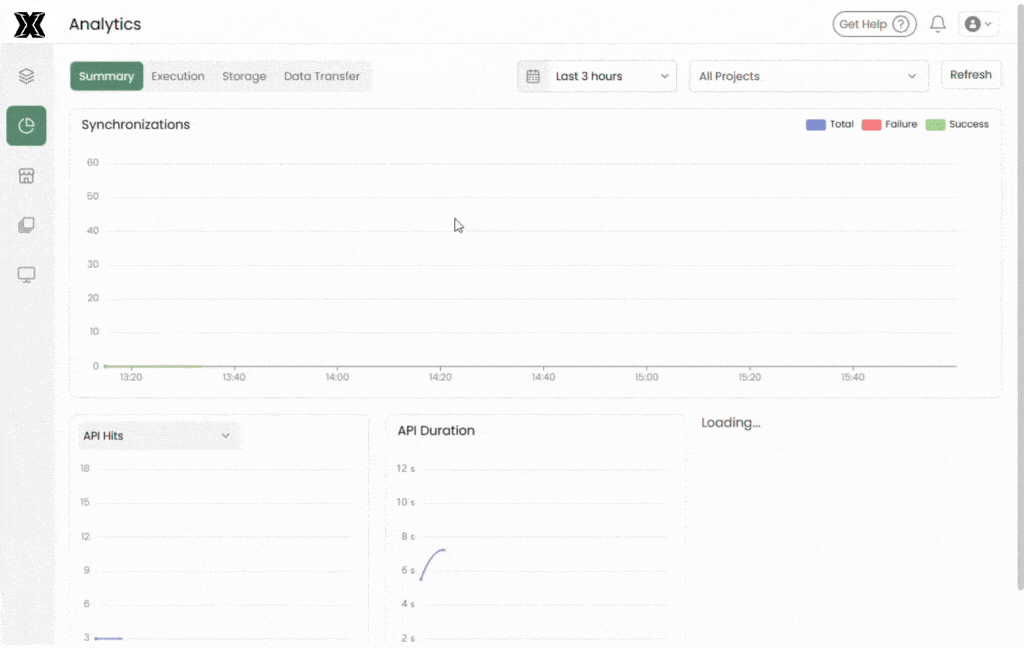Image resolution: width=1024 pixels, height=648 pixels.
Task: Open the All Projects dropdown
Action: [x=807, y=76]
